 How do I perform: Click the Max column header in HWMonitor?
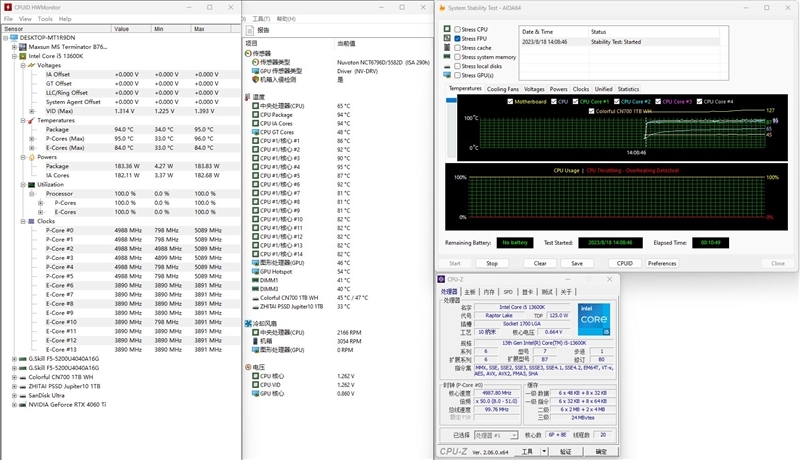coord(213,29)
